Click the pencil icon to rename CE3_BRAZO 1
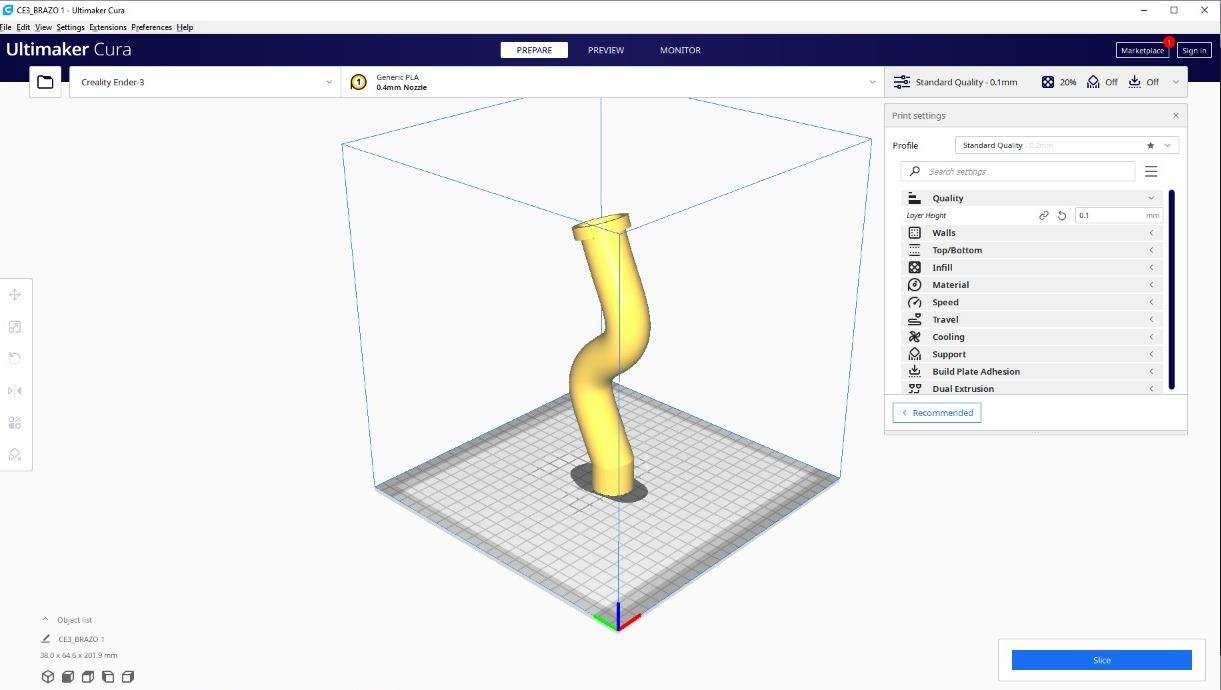This screenshot has height=690, width=1221. tap(46, 639)
